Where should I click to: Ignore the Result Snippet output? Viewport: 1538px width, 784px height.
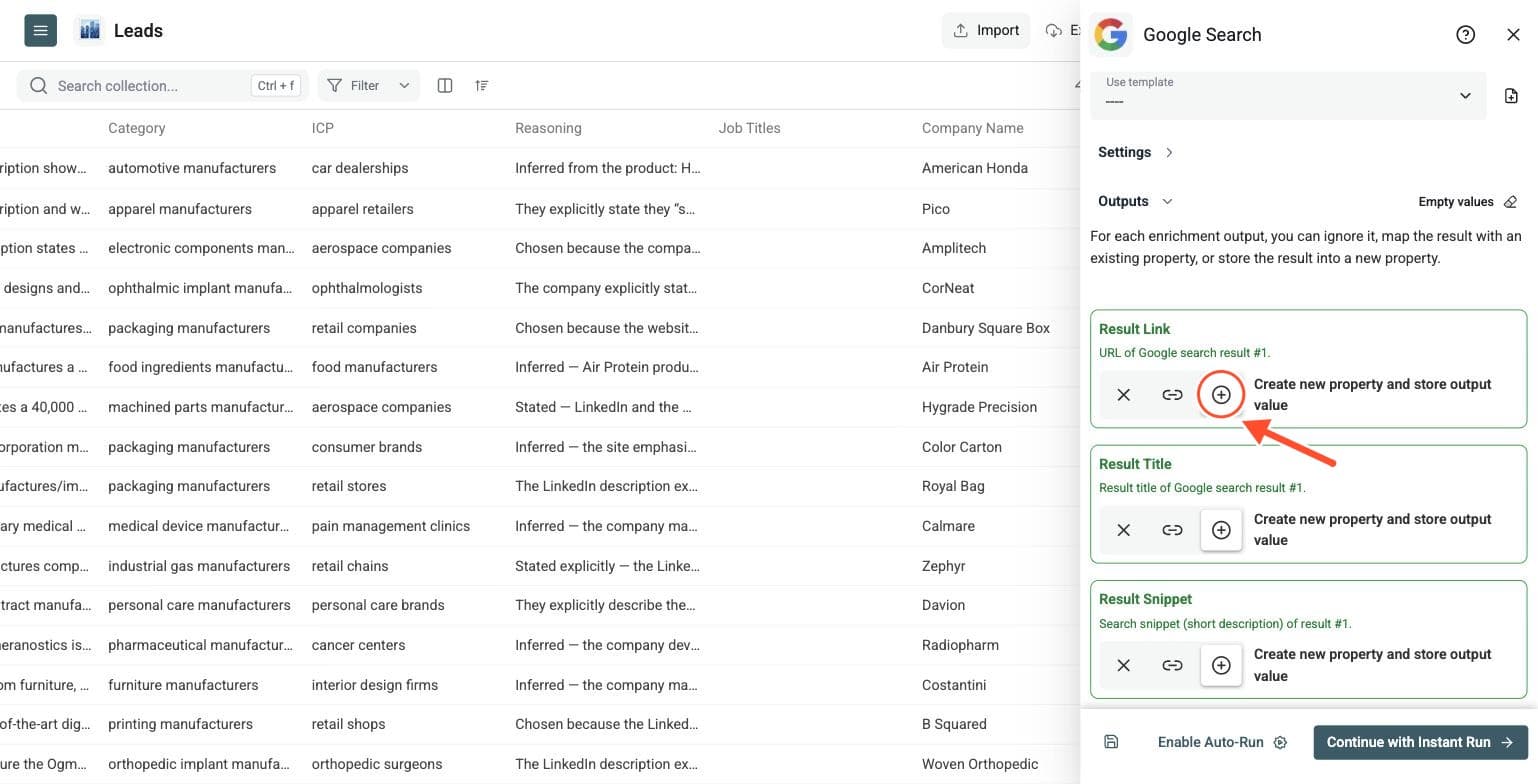pos(1124,665)
